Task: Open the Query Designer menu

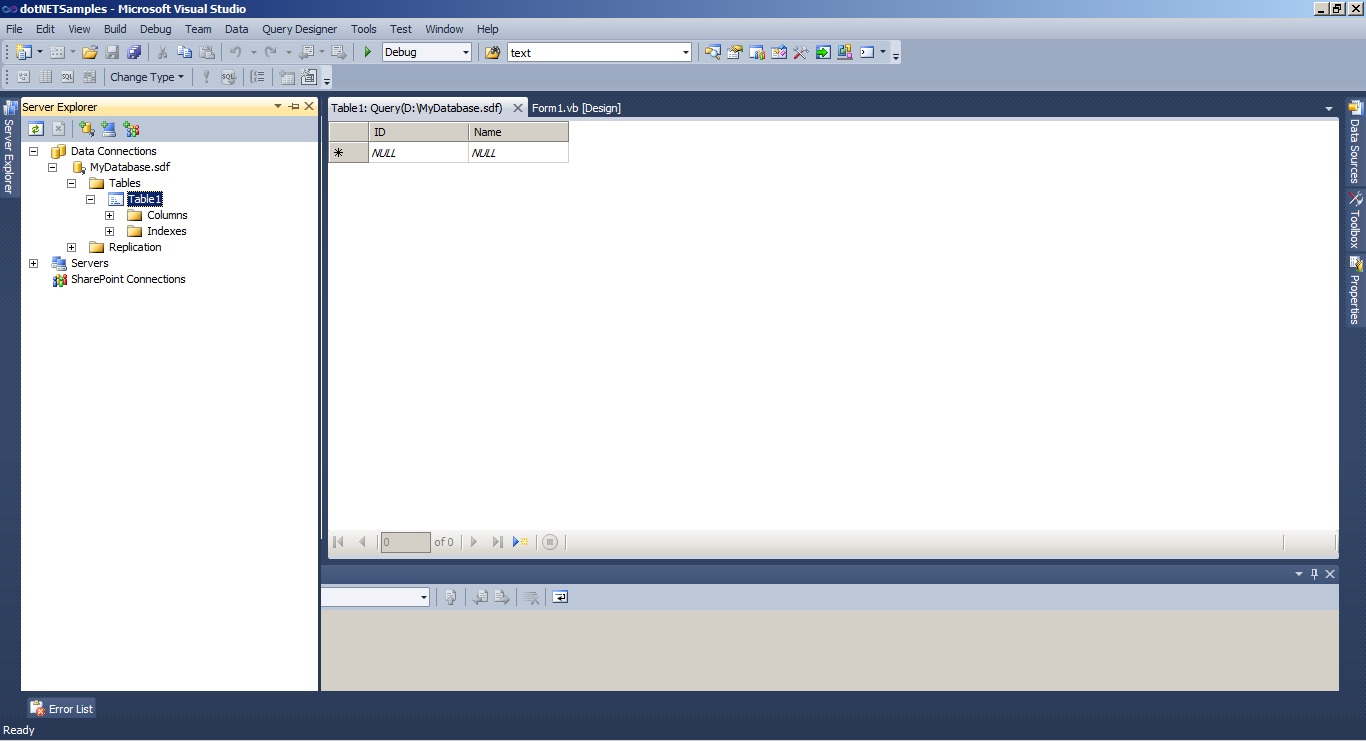Action: (x=299, y=29)
